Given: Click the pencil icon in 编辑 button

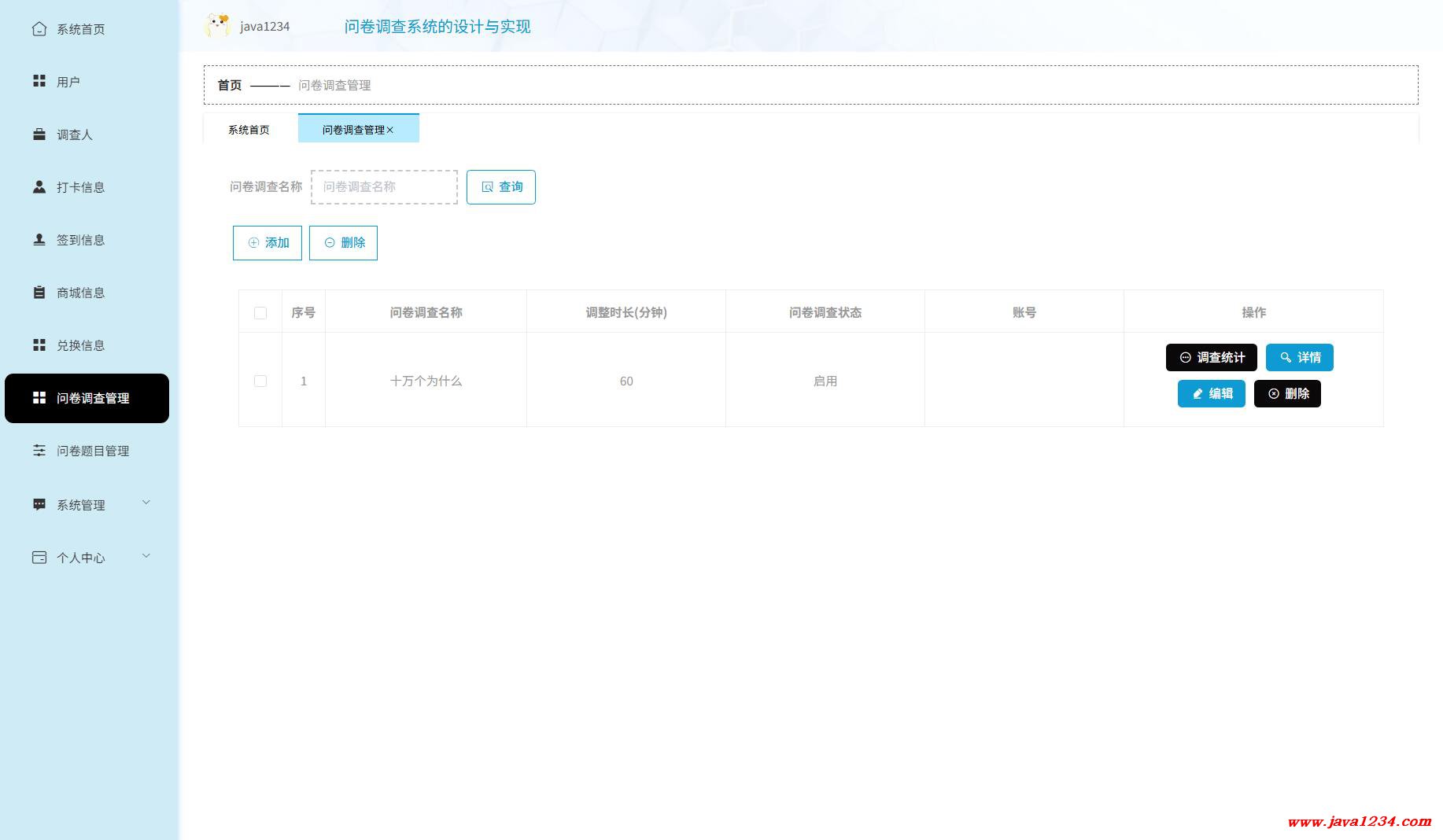Looking at the screenshot, I should click(x=1198, y=393).
